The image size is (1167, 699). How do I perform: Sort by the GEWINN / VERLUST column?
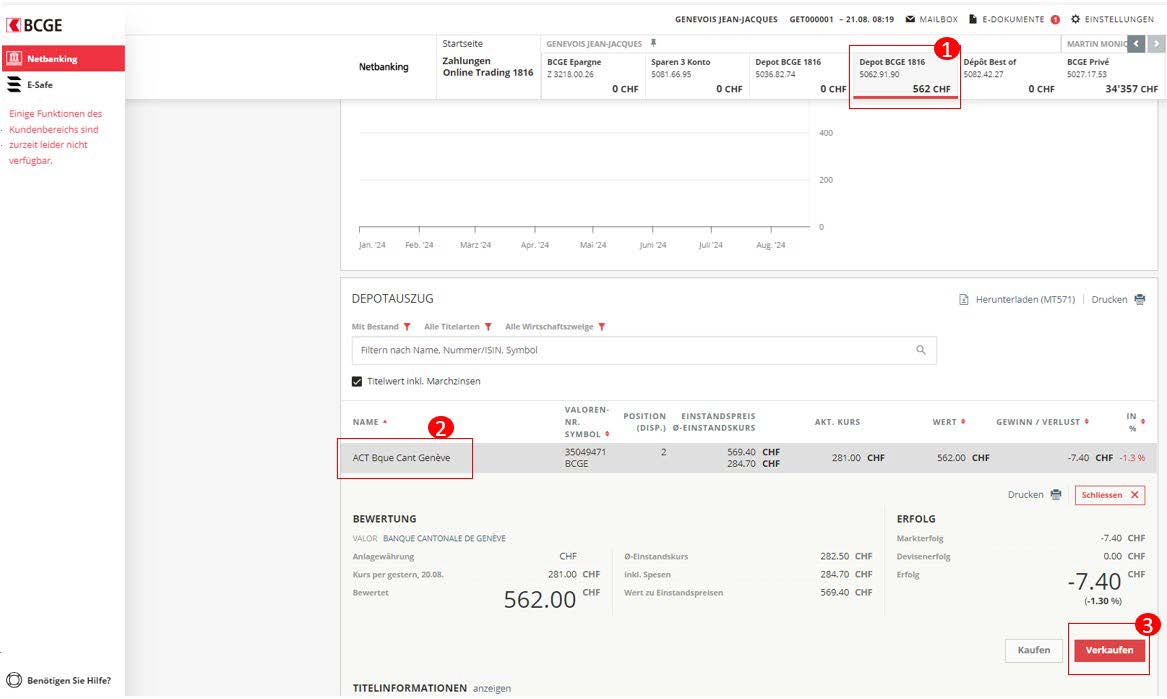[x=1043, y=422]
